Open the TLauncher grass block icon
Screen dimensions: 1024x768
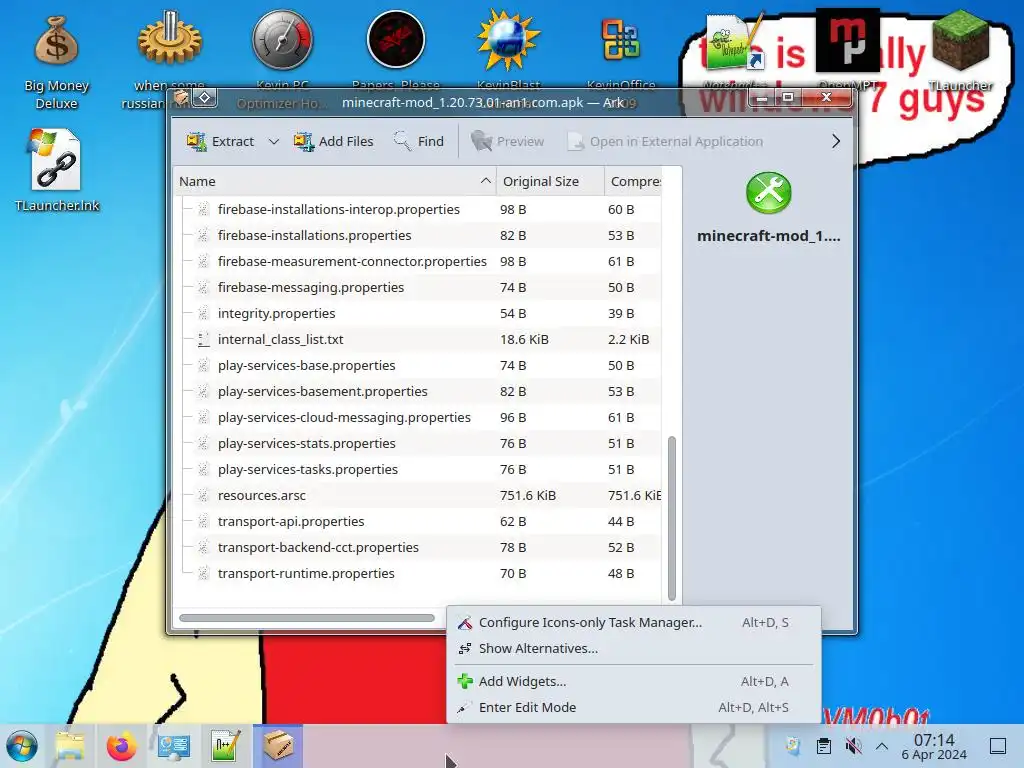click(x=960, y=42)
